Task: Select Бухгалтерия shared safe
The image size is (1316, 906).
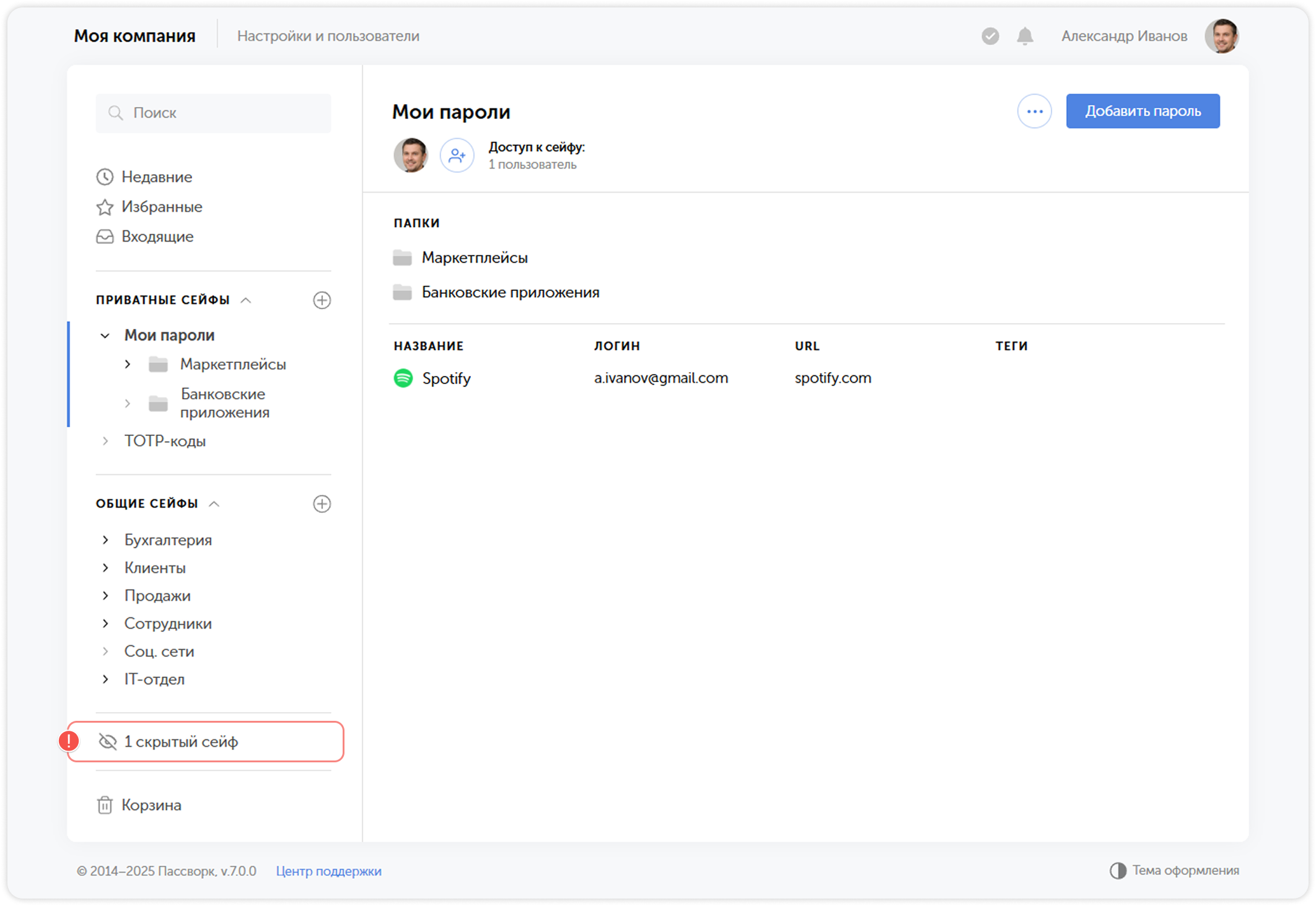Action: (168, 540)
